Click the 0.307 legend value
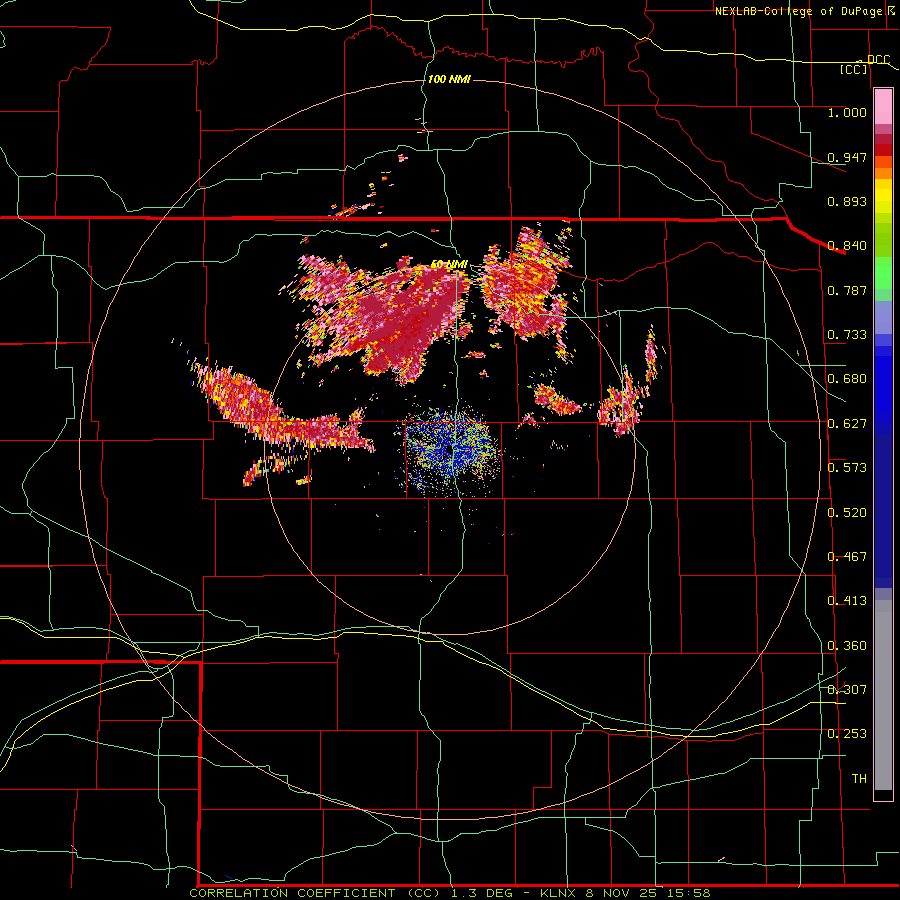 [x=847, y=690]
